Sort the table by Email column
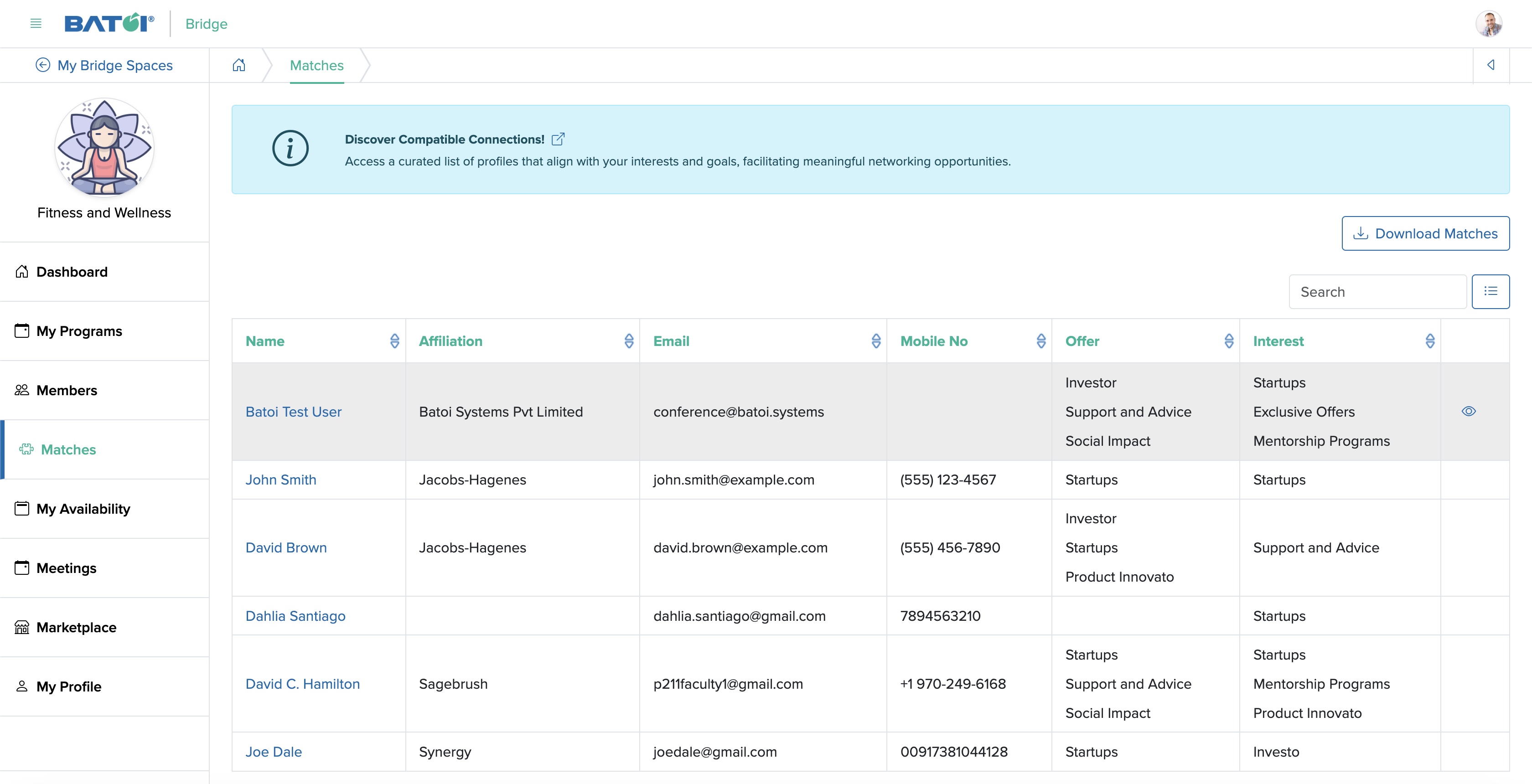Image resolution: width=1532 pixels, height=784 pixels. click(x=876, y=341)
